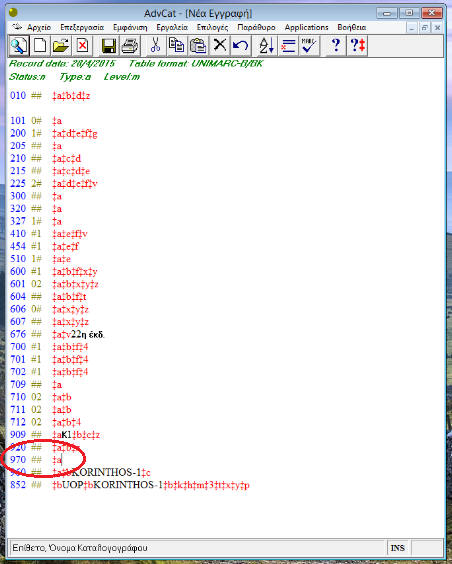Print using the printer icon
452x564 pixels.
pos(130,46)
